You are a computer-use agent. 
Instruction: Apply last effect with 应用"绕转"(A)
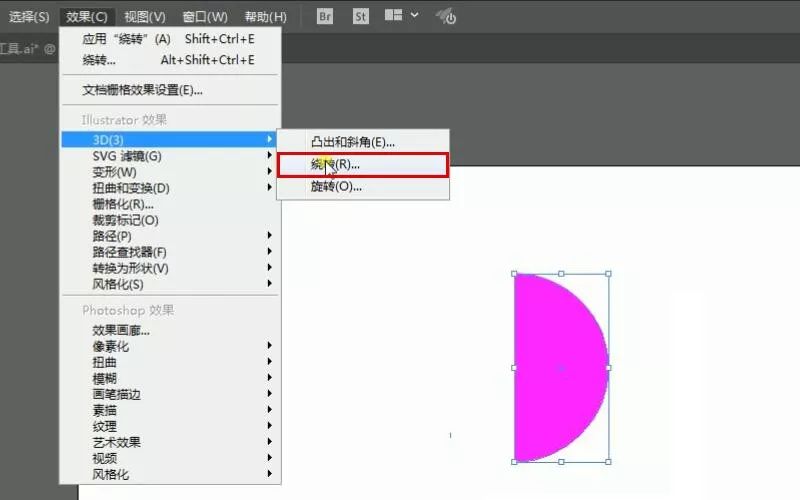[126, 39]
